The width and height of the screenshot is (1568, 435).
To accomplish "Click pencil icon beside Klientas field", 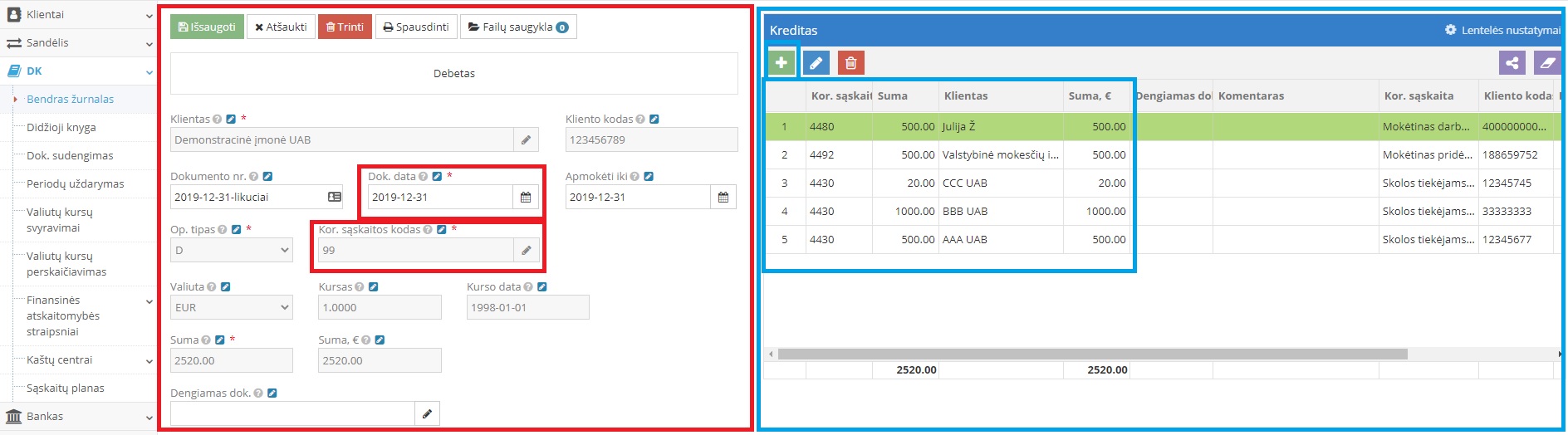I will pyautogui.click(x=526, y=140).
